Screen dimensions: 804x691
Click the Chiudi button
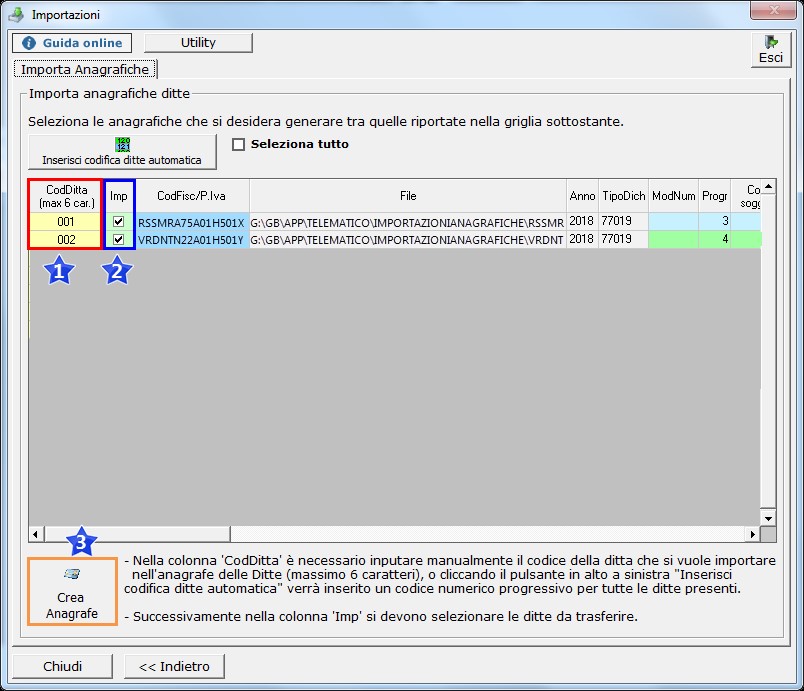click(x=63, y=666)
